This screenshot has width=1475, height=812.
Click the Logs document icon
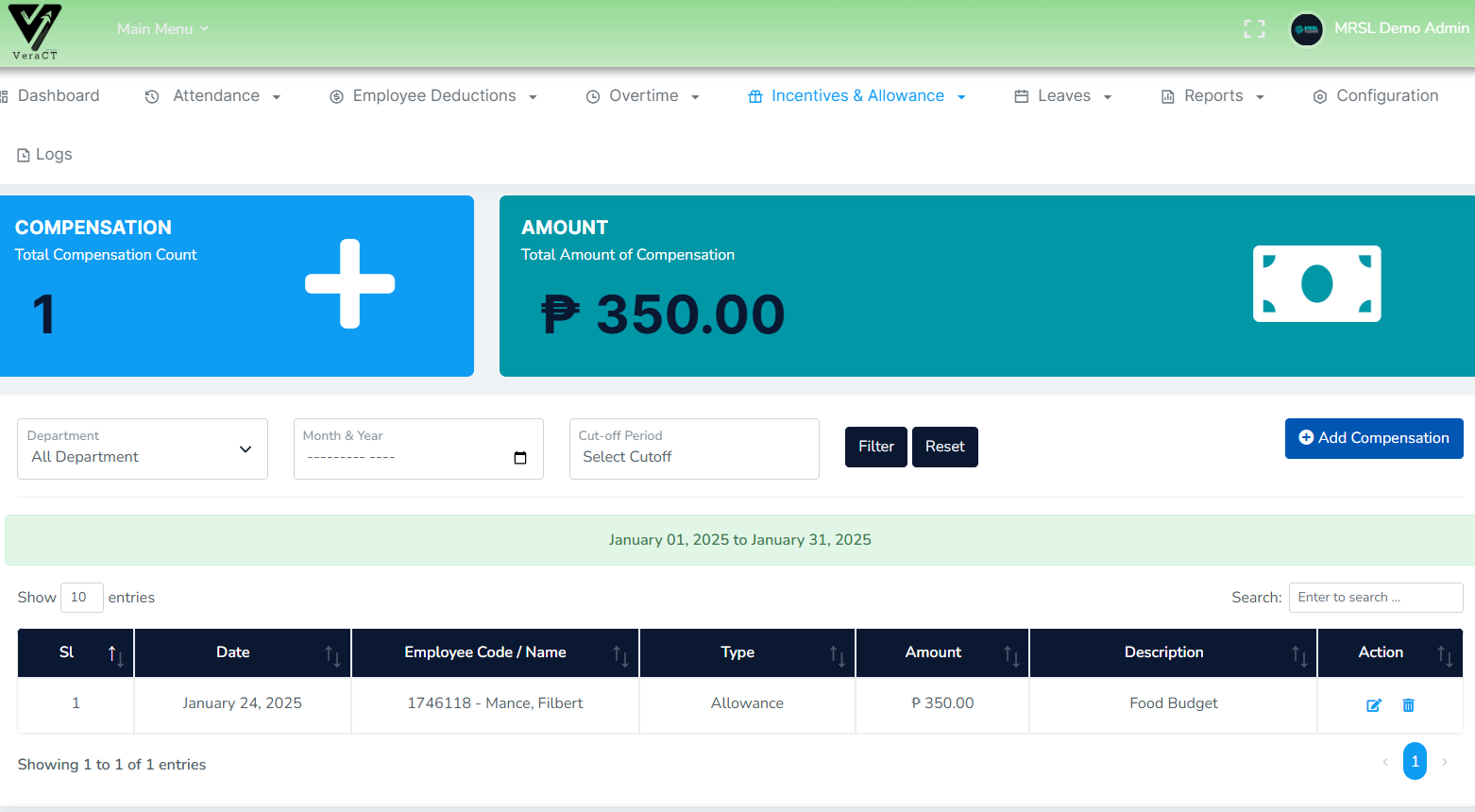(23, 154)
